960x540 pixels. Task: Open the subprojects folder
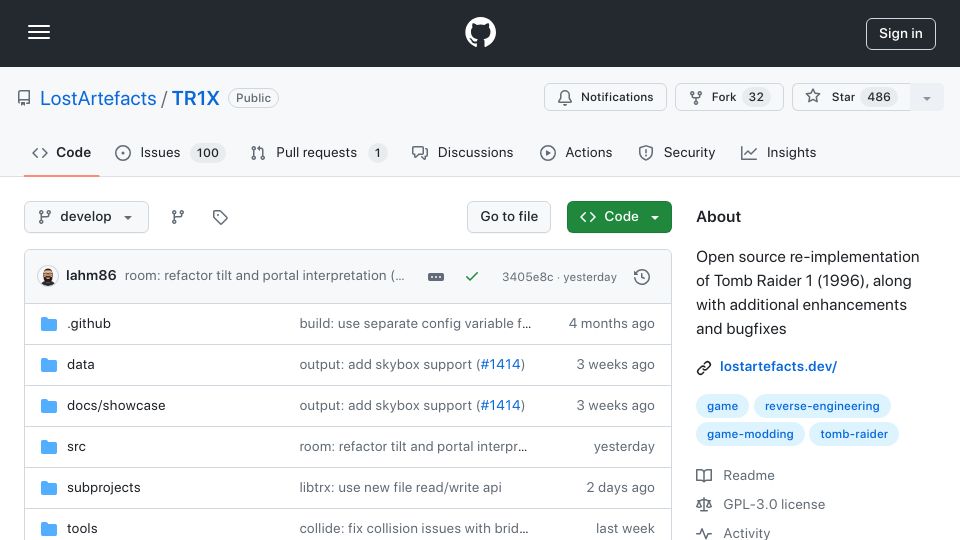[x=103, y=487]
